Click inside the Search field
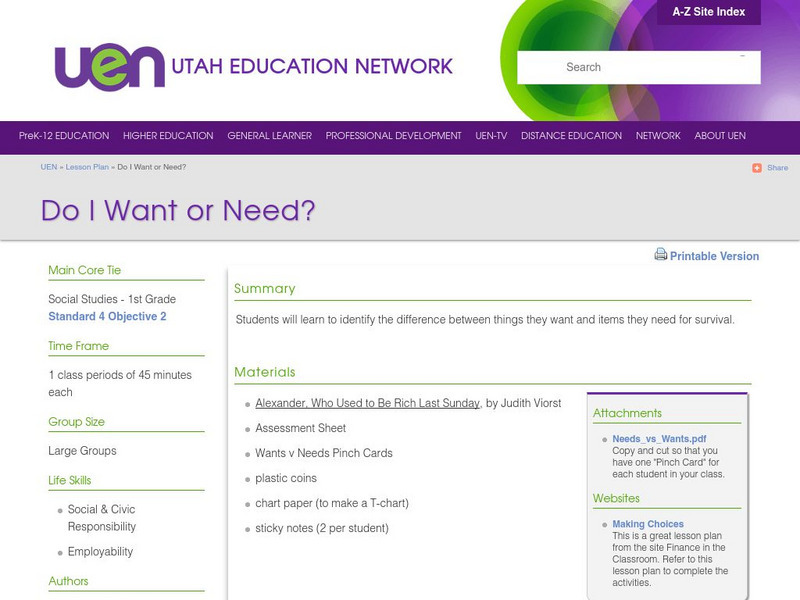The image size is (800, 600). click(x=640, y=67)
